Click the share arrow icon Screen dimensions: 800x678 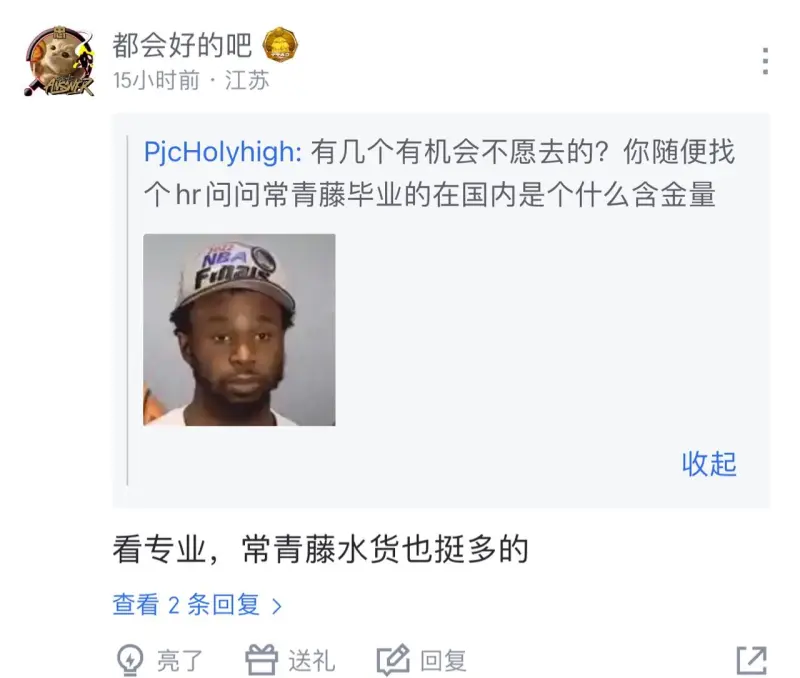pyautogui.click(x=752, y=660)
